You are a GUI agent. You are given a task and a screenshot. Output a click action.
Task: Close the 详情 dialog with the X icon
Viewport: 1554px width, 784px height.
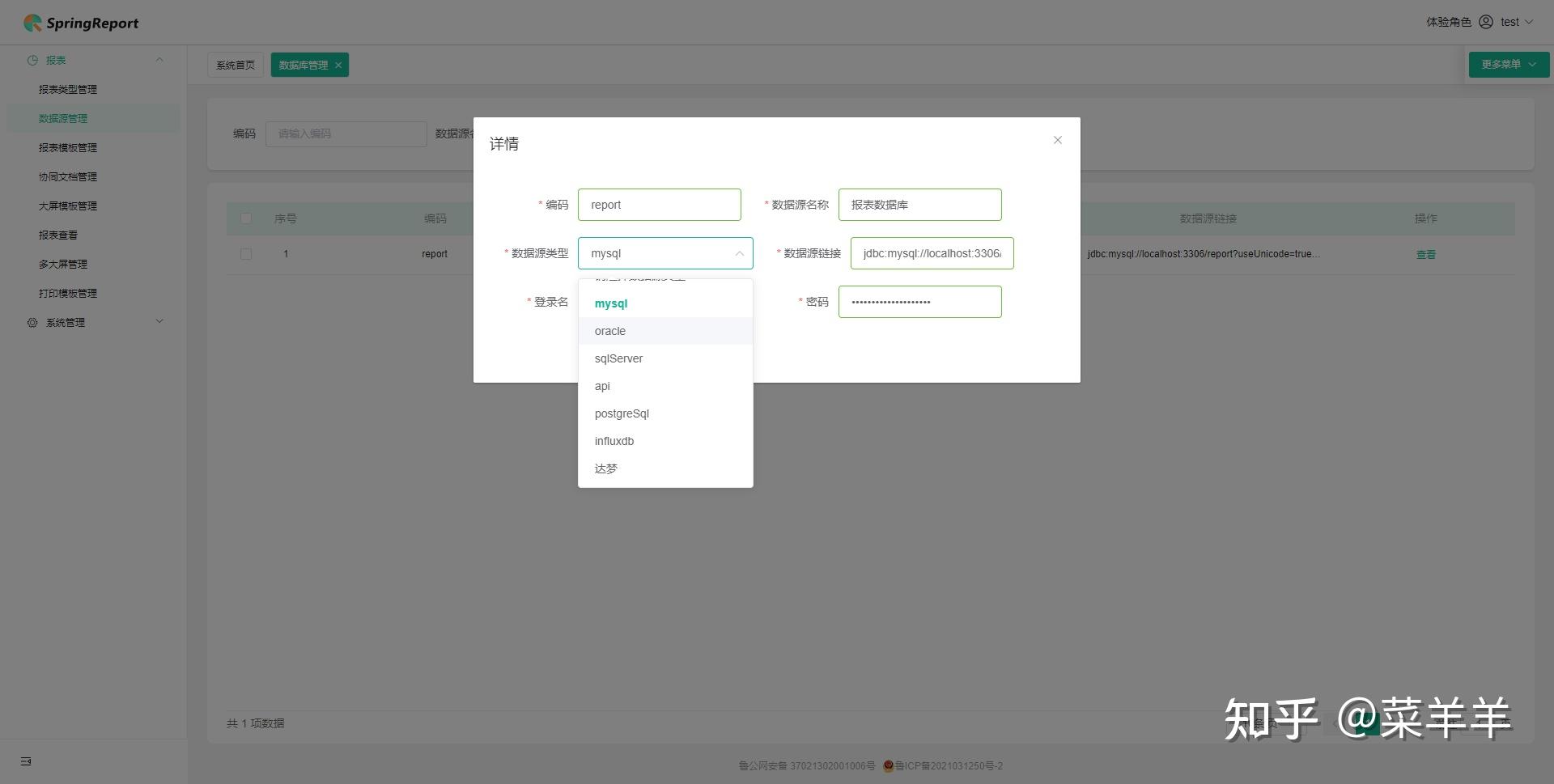[x=1057, y=140]
